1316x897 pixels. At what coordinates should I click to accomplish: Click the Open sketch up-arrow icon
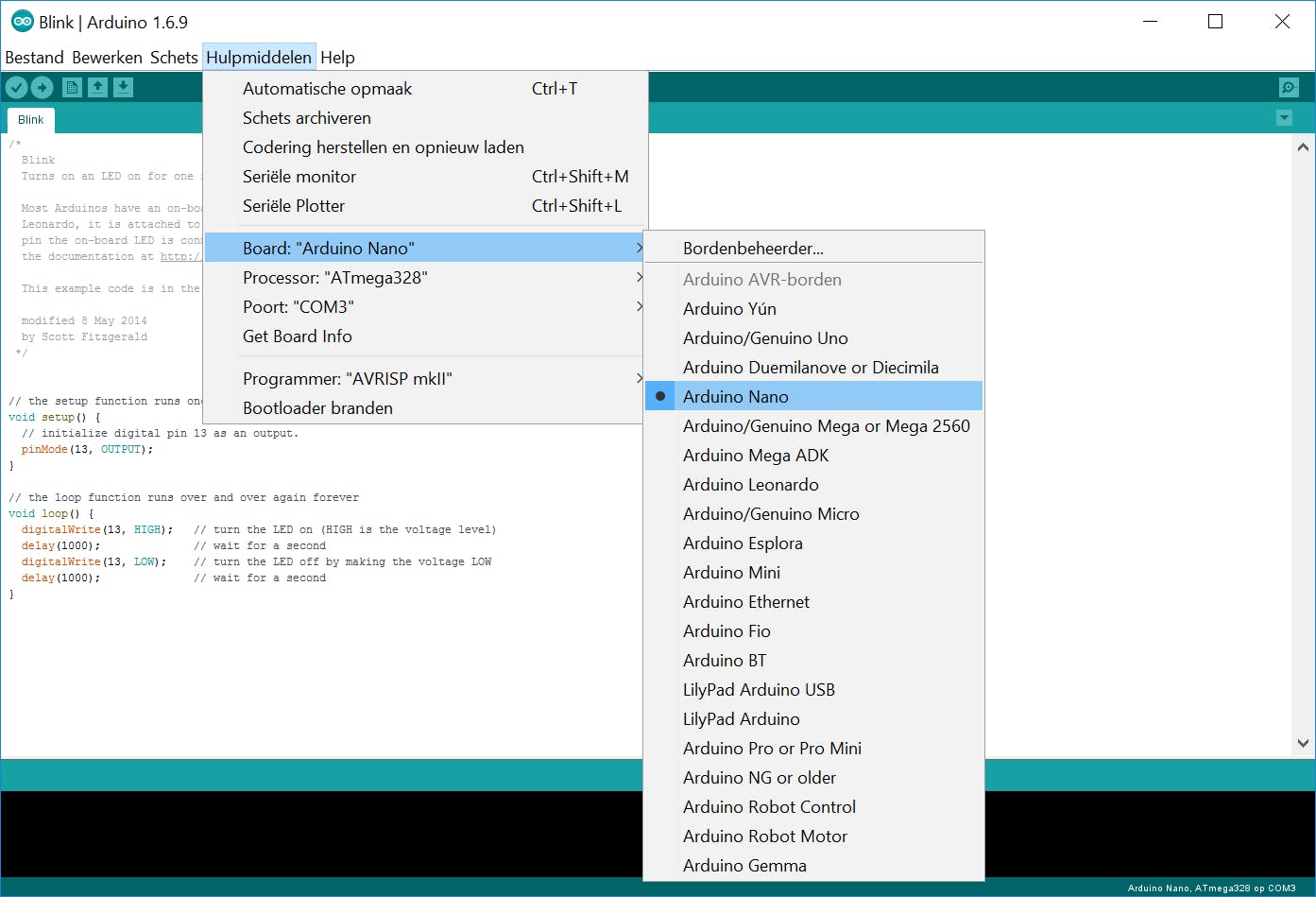point(97,88)
